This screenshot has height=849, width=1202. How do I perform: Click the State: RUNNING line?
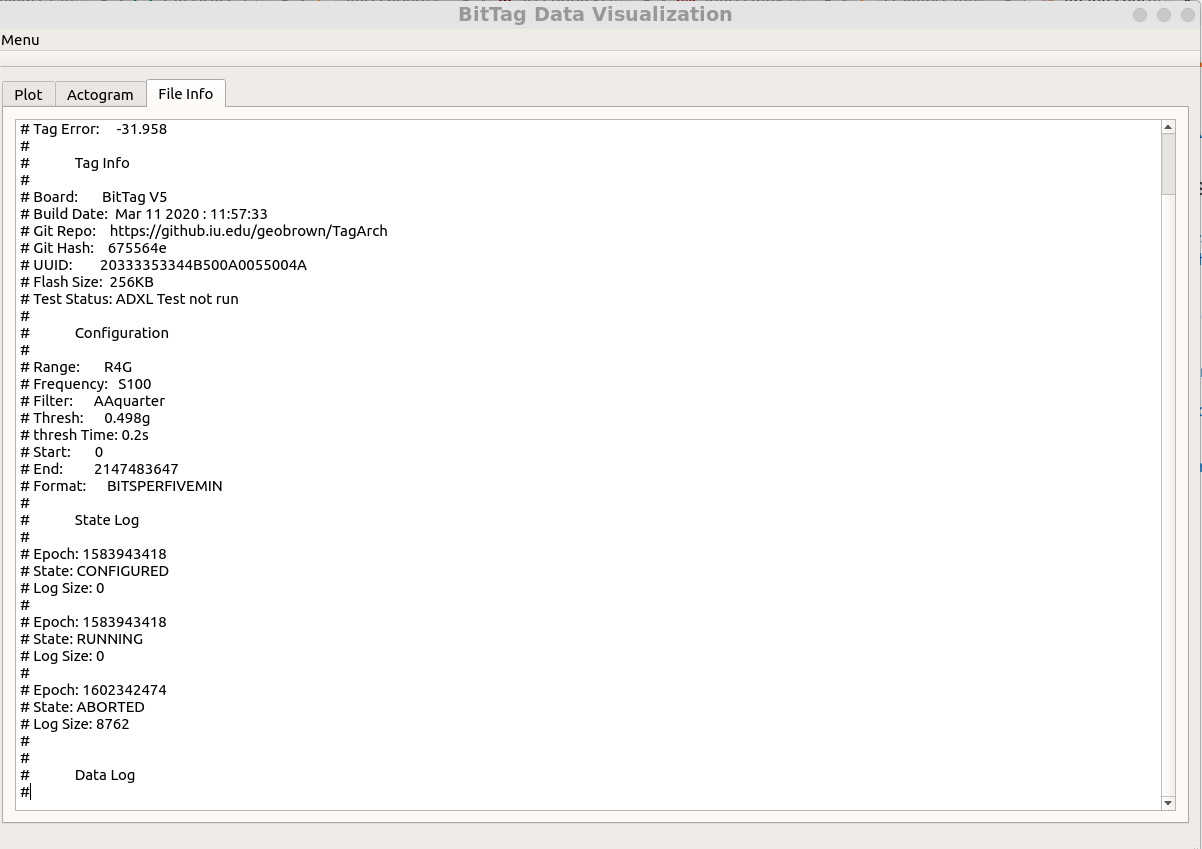pyautogui.click(x=81, y=639)
